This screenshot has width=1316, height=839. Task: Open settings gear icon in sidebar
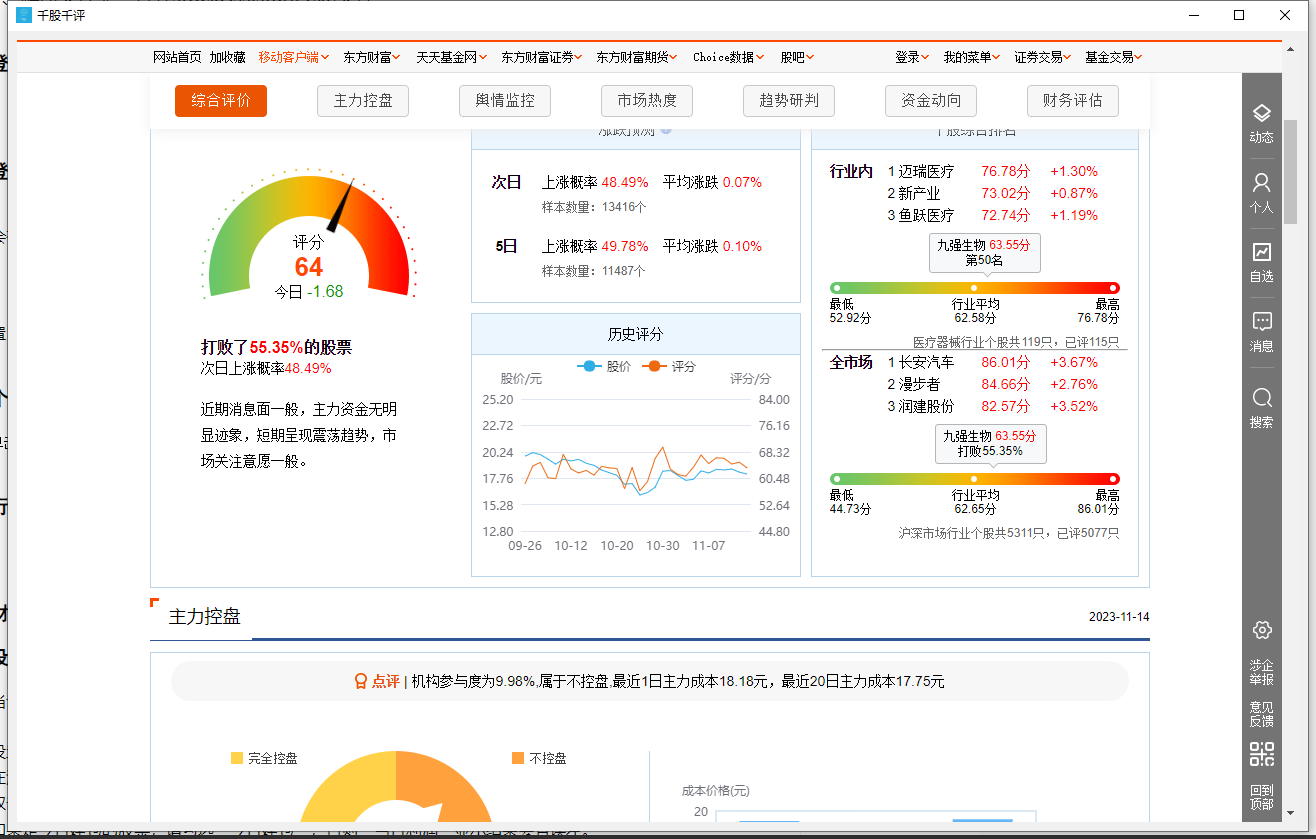point(1261,630)
